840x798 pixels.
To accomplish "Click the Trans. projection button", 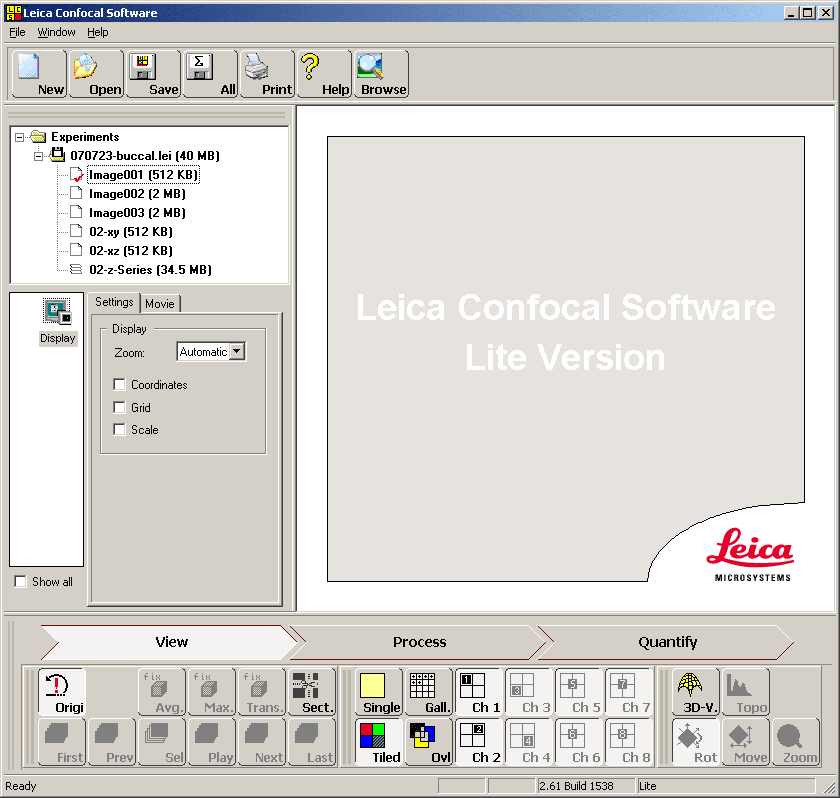I will pos(262,691).
